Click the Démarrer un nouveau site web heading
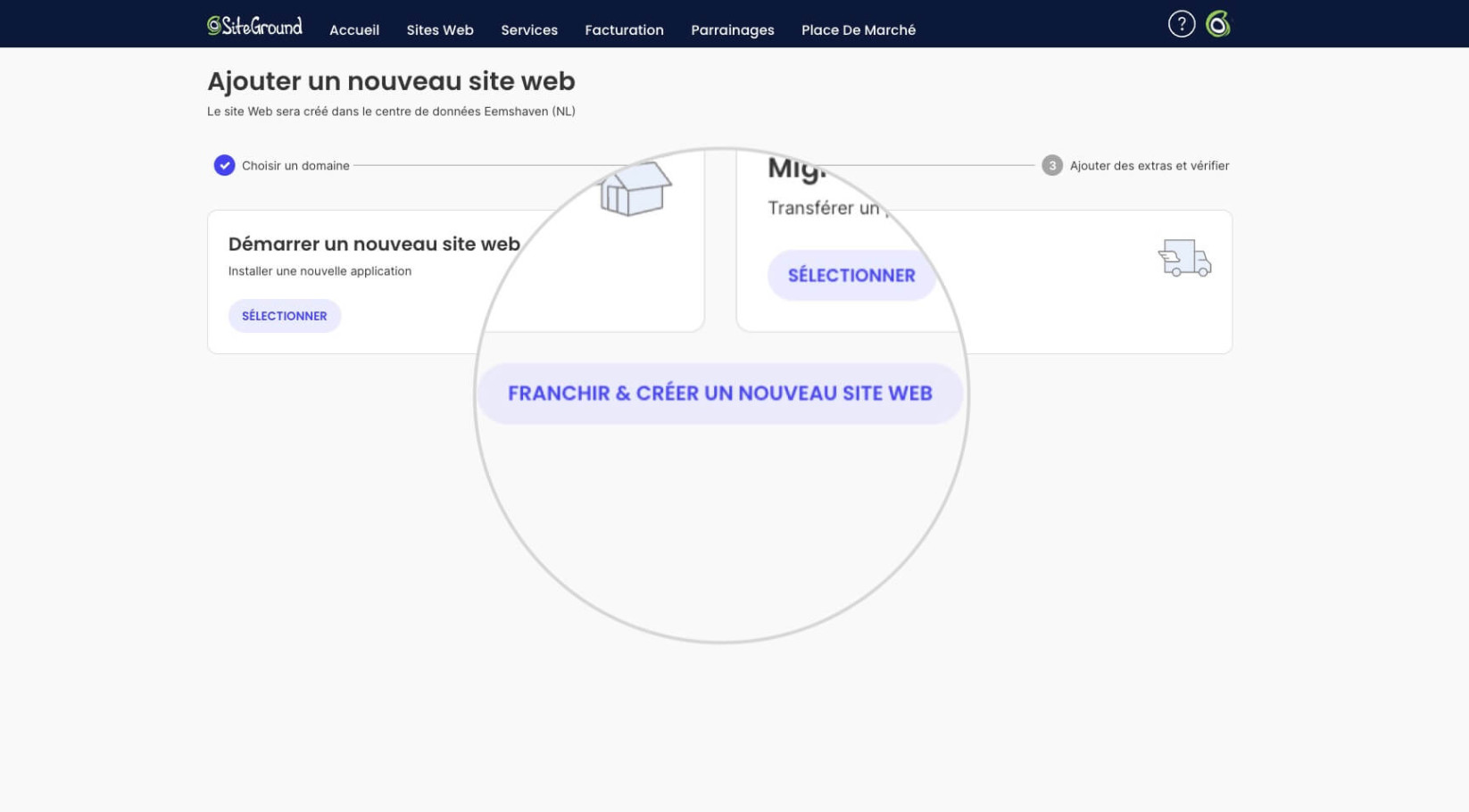This screenshot has width=1469, height=812. [374, 244]
